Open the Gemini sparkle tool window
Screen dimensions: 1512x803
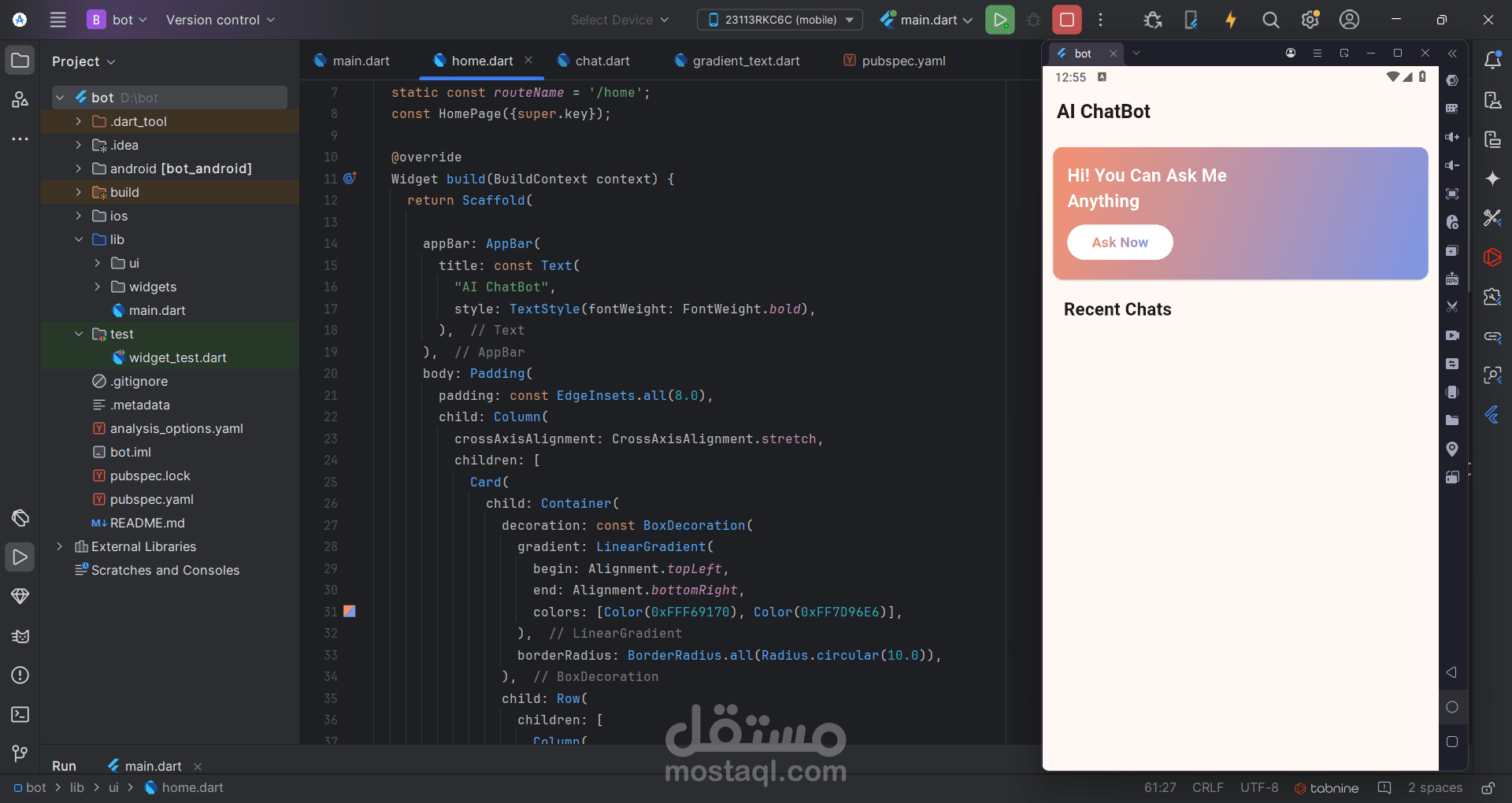[1492, 179]
